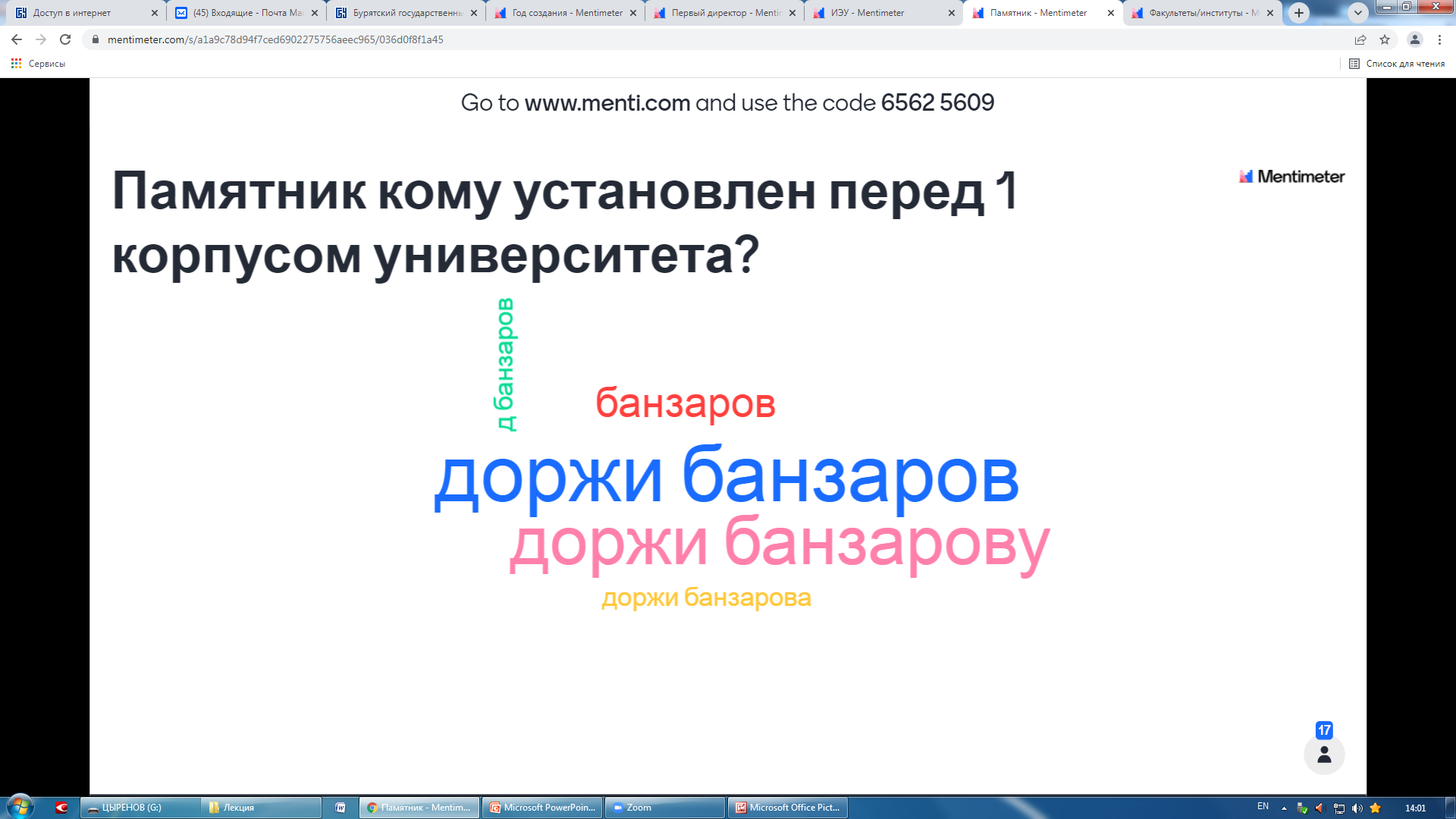Click the browser back arrow

[17, 39]
